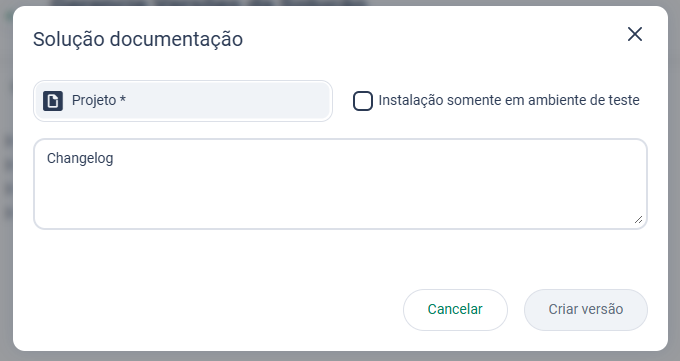Click the Cancelar button

pos(455,310)
